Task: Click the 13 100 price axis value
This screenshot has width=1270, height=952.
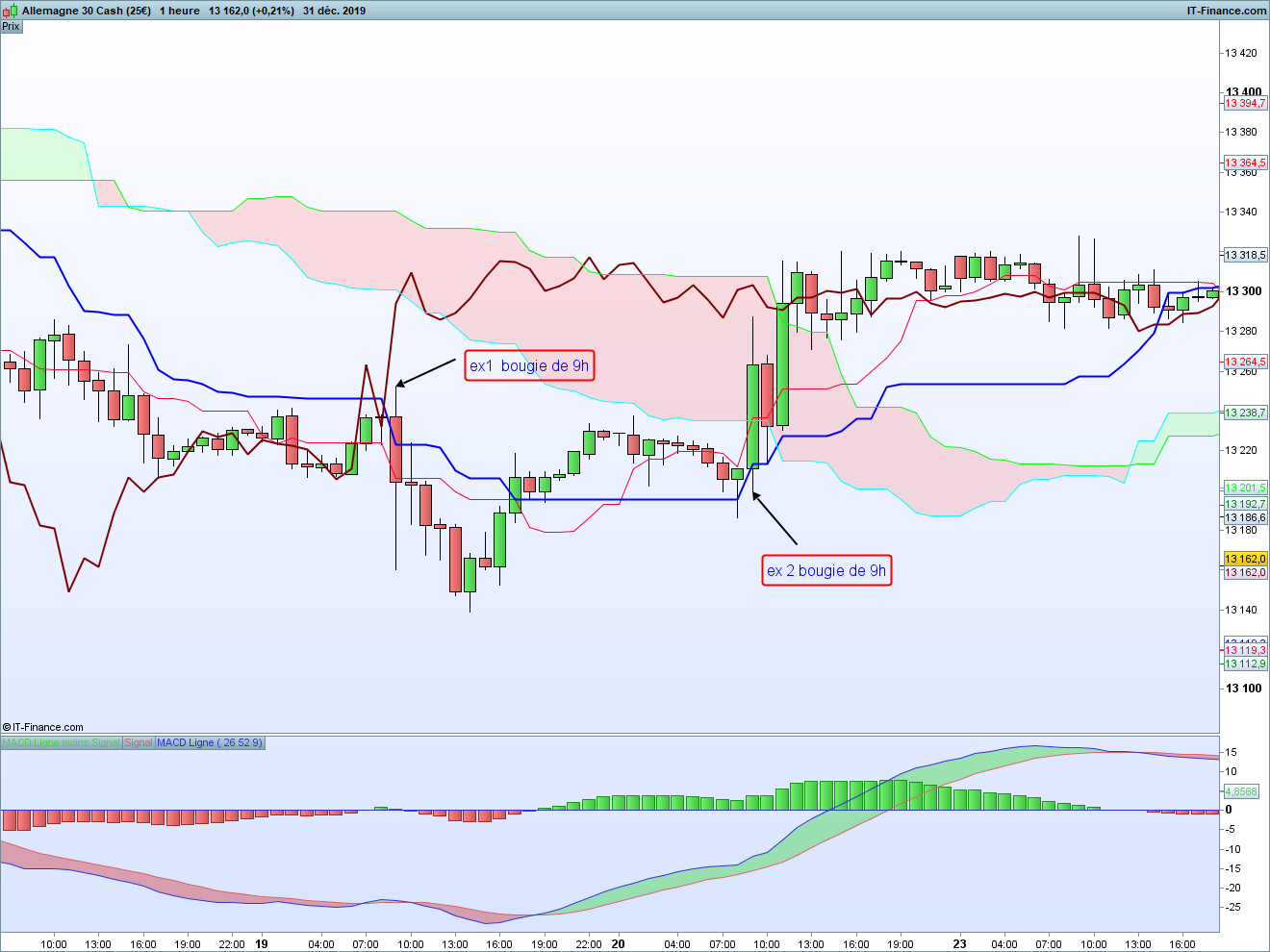Action: (x=1243, y=688)
